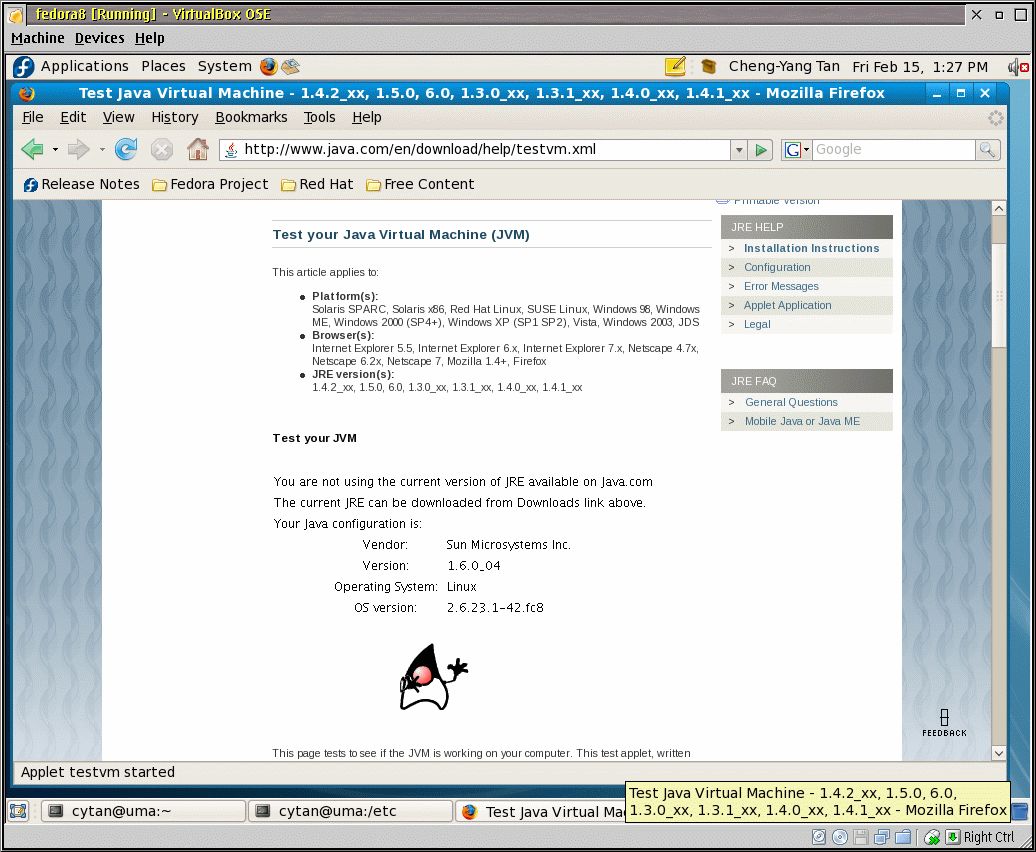Click the Stop loading button

click(x=162, y=149)
